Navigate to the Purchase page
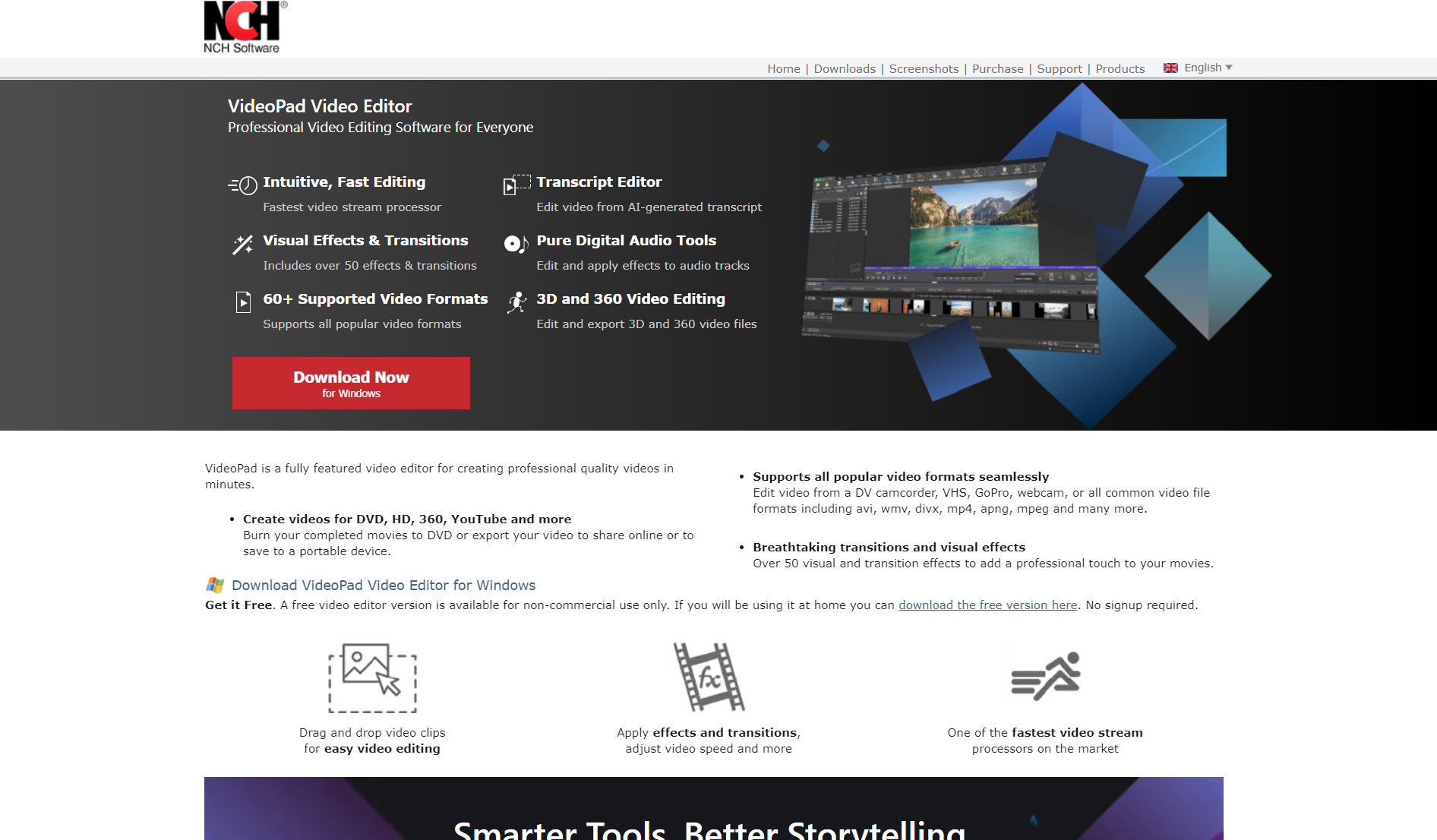The image size is (1437, 840). point(998,68)
